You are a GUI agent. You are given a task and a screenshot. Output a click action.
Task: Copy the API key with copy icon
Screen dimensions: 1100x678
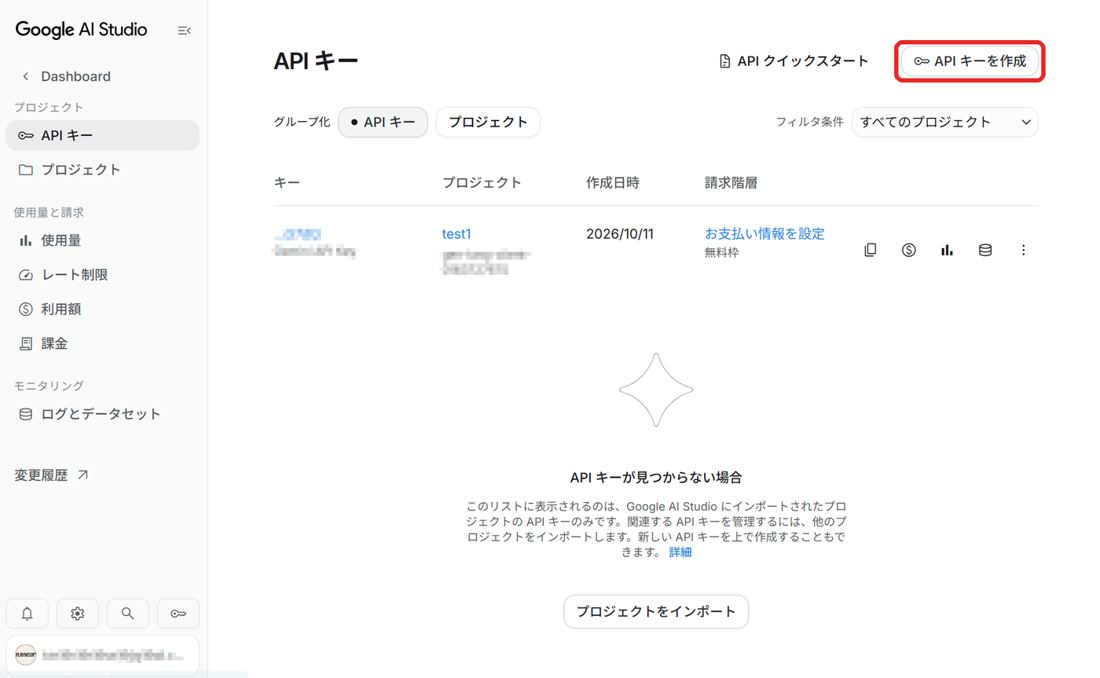(x=870, y=250)
